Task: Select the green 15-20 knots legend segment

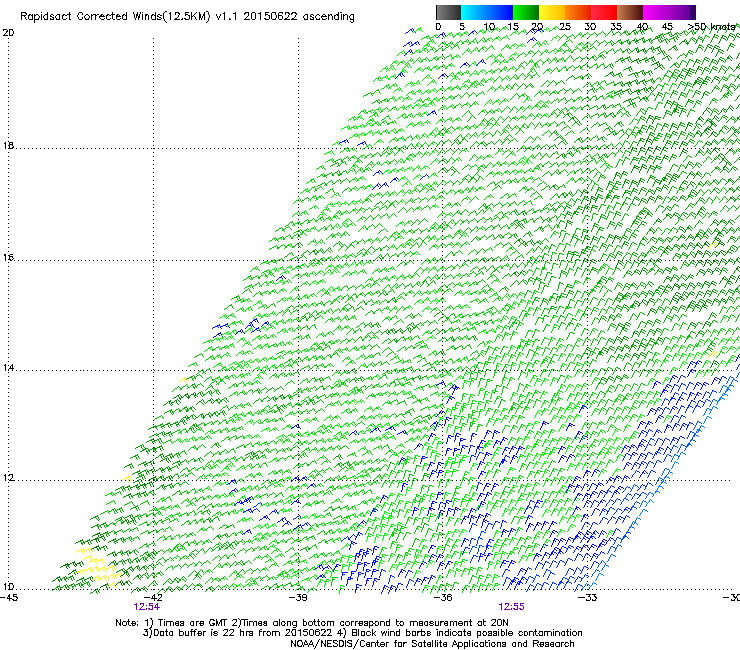Action: (526, 12)
